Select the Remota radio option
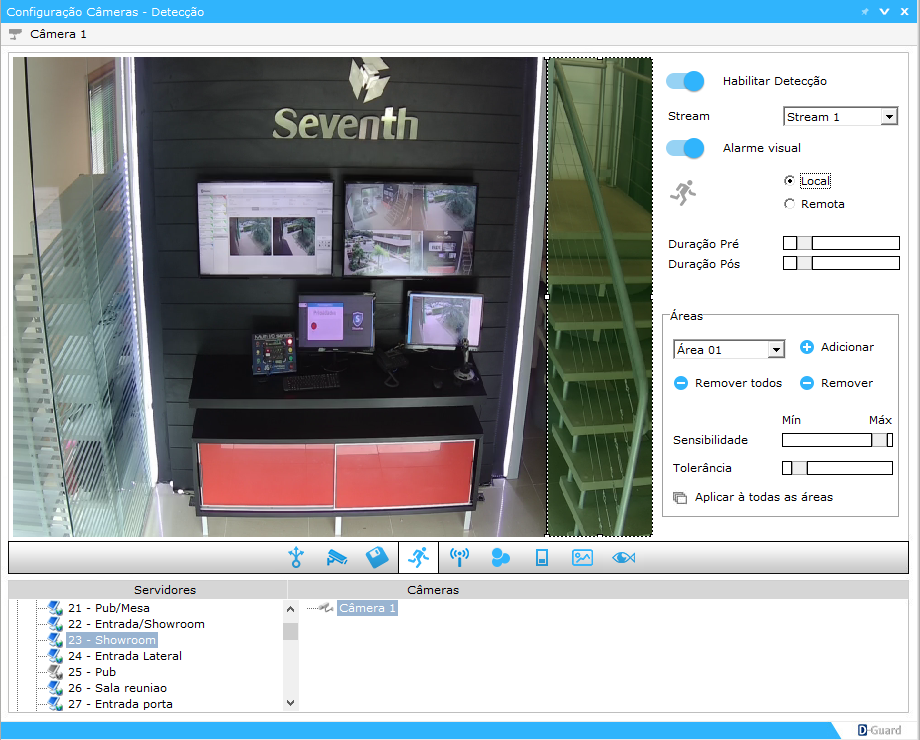This screenshot has height=740, width=920. click(x=790, y=204)
